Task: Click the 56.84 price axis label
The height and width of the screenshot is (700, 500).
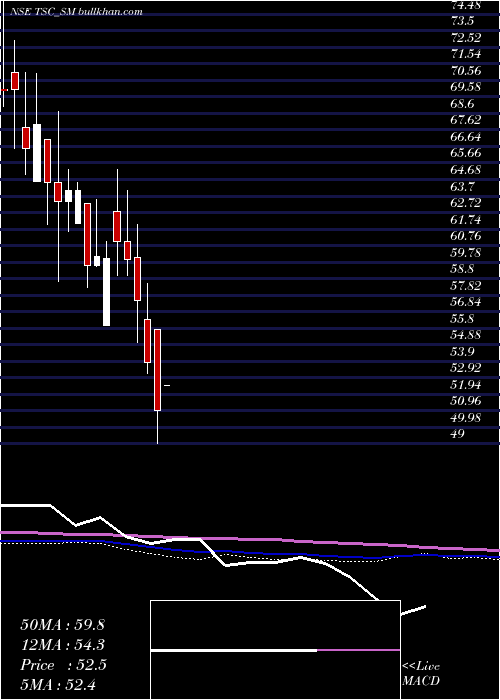Action: (467, 302)
